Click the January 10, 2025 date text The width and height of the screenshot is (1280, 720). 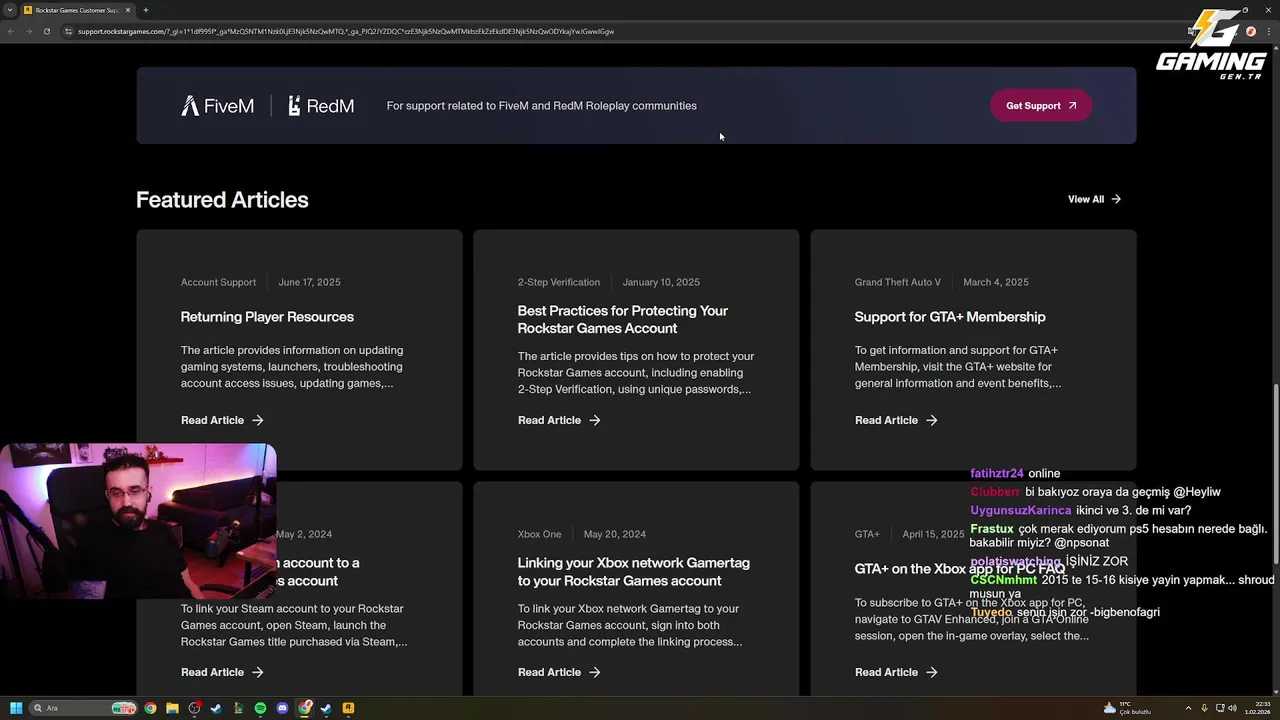[661, 282]
